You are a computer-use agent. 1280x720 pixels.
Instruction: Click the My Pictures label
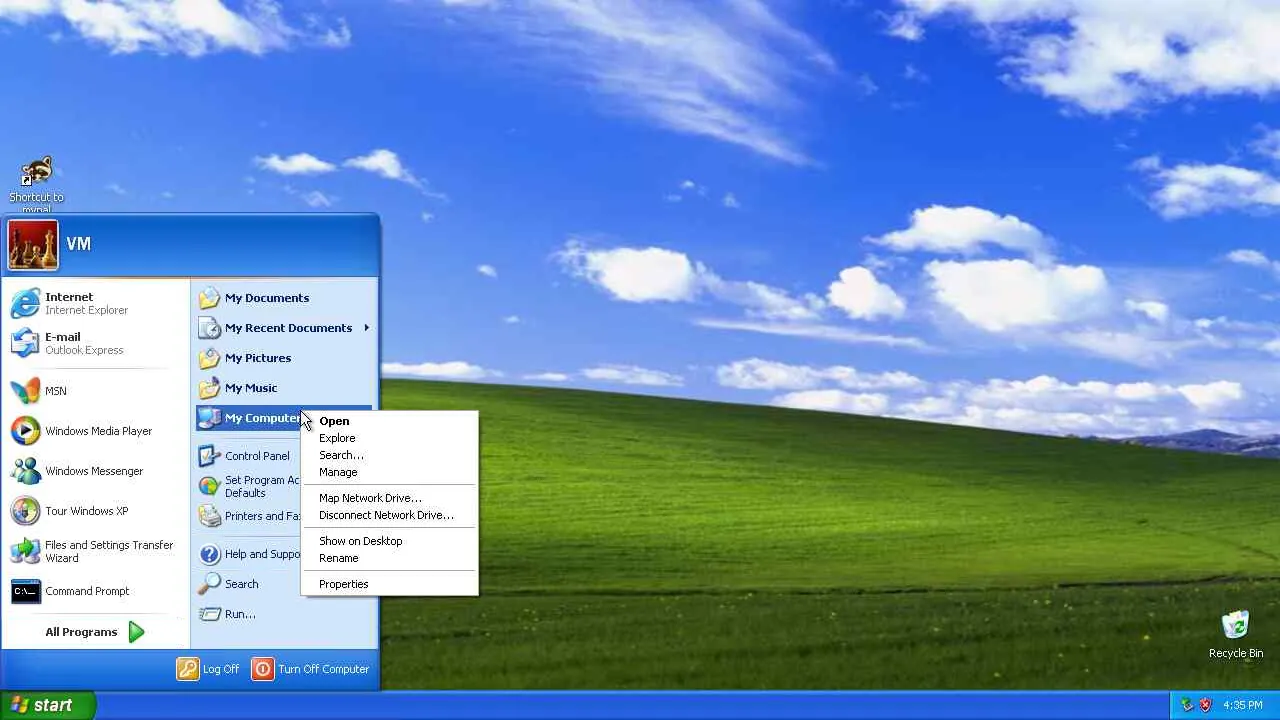point(258,358)
